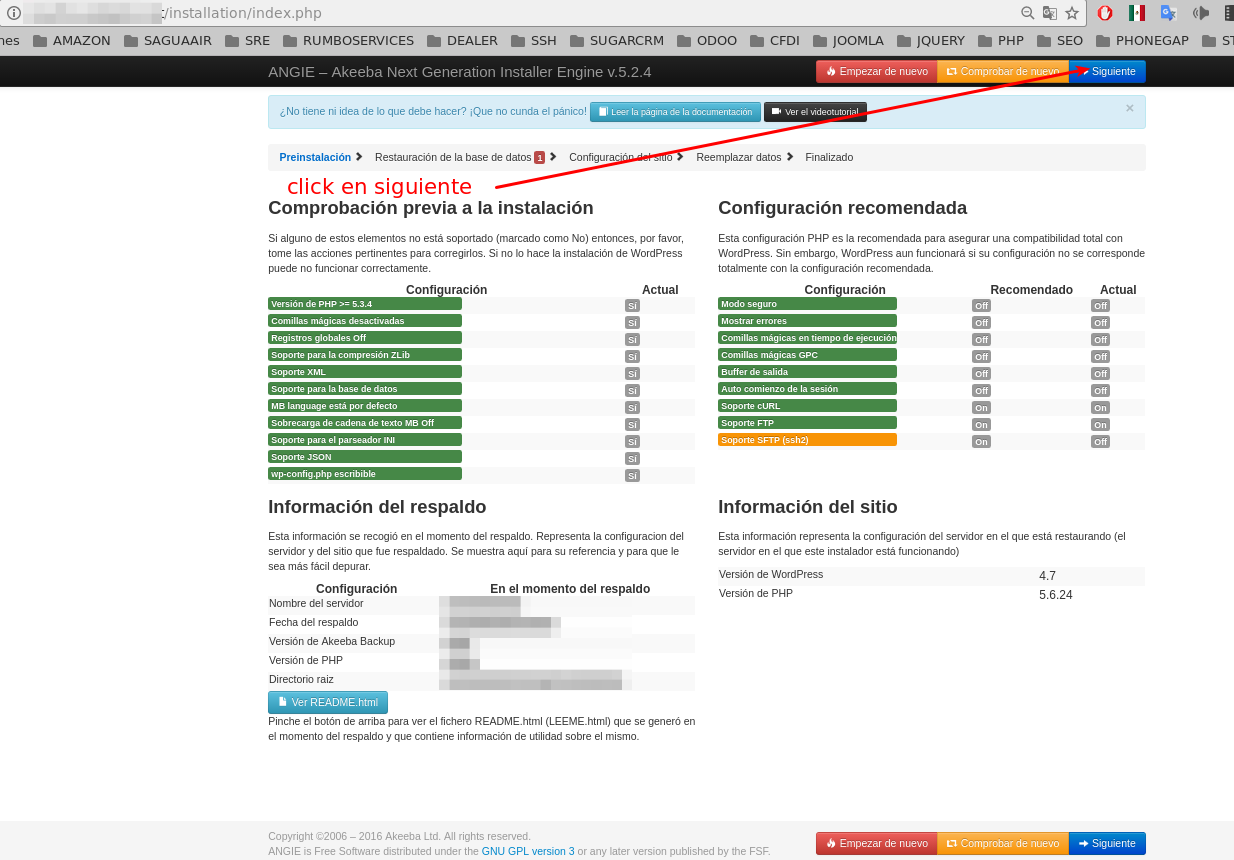Screen dimensions: 1234x860
Task: Open the SSH bookmarks folder
Action: click(534, 41)
